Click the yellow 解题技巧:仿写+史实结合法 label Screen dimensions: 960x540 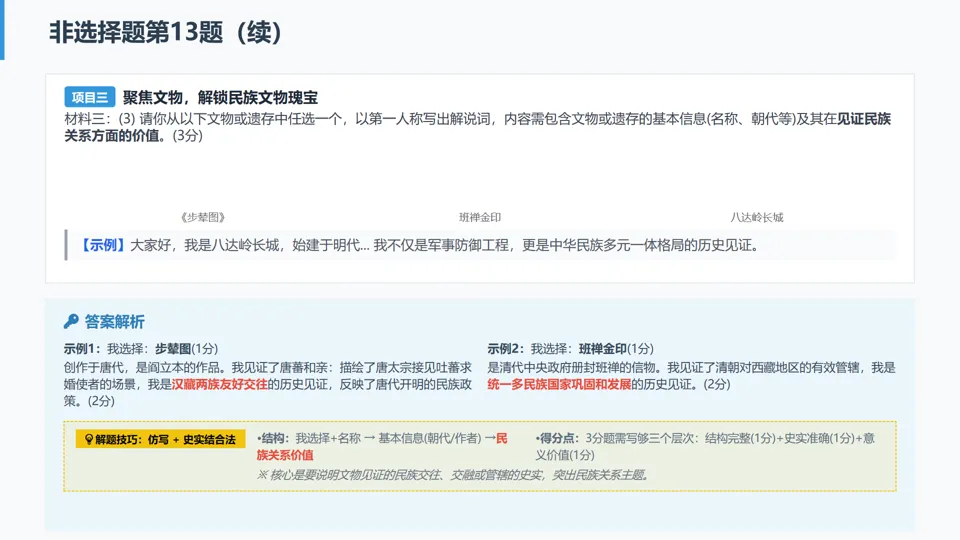click(x=160, y=440)
